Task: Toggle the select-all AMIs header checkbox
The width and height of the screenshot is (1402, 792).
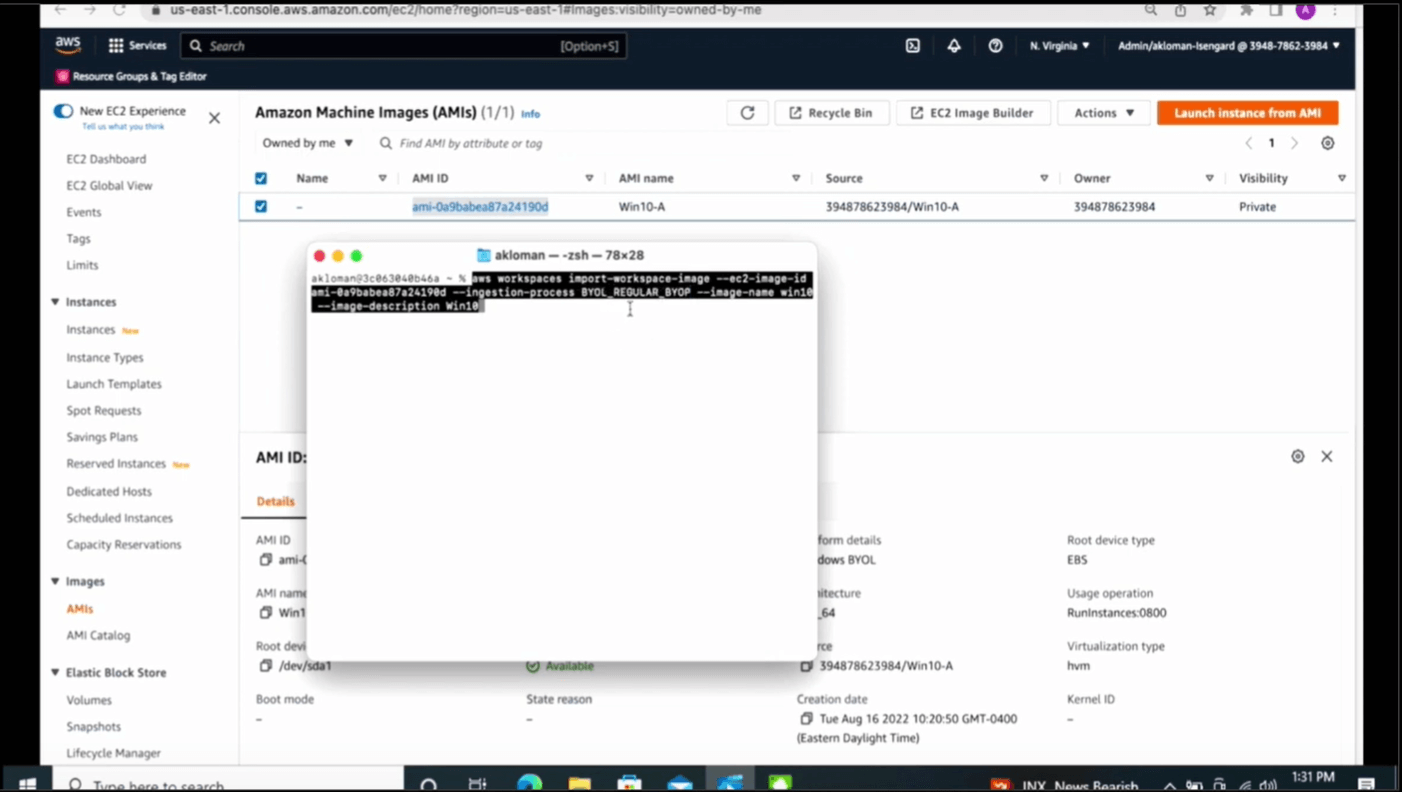Action: [x=260, y=177]
